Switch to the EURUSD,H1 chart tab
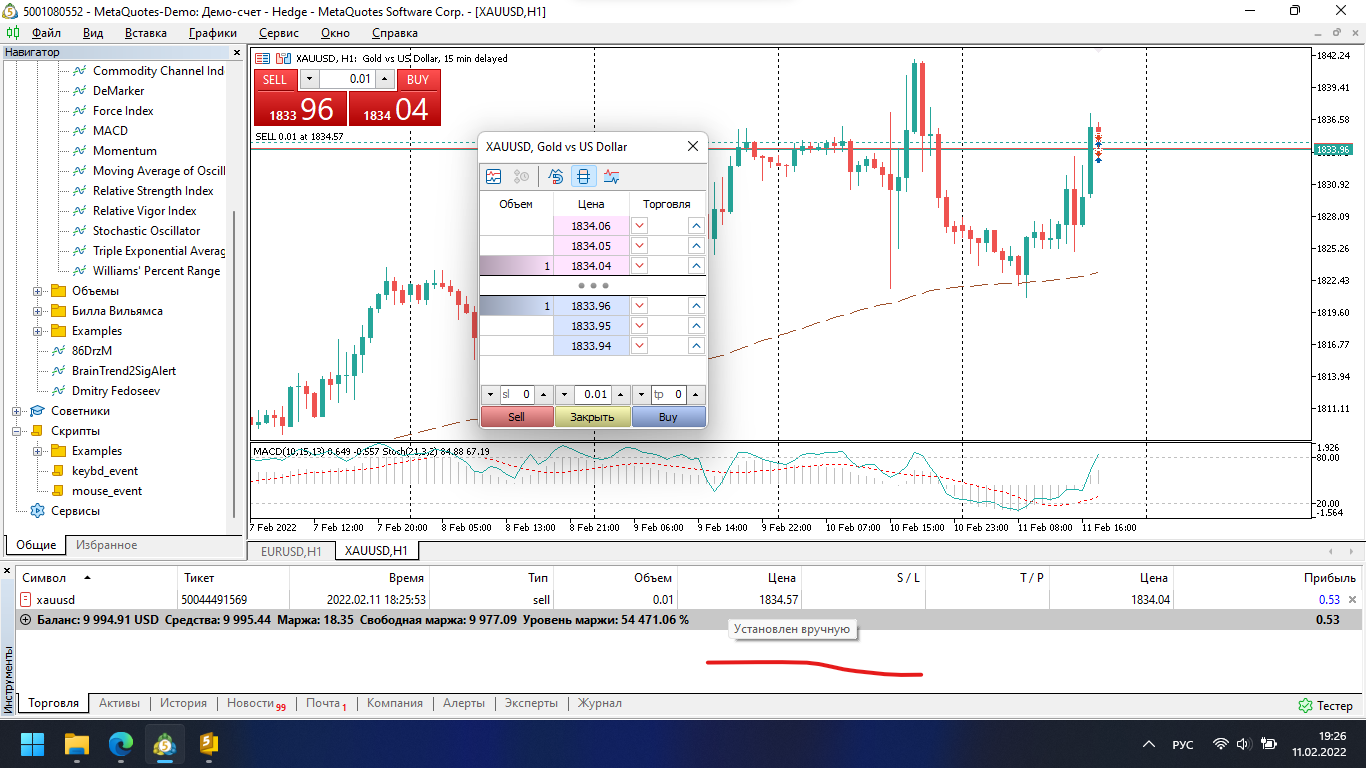The height and width of the screenshot is (768, 1366). [x=291, y=551]
